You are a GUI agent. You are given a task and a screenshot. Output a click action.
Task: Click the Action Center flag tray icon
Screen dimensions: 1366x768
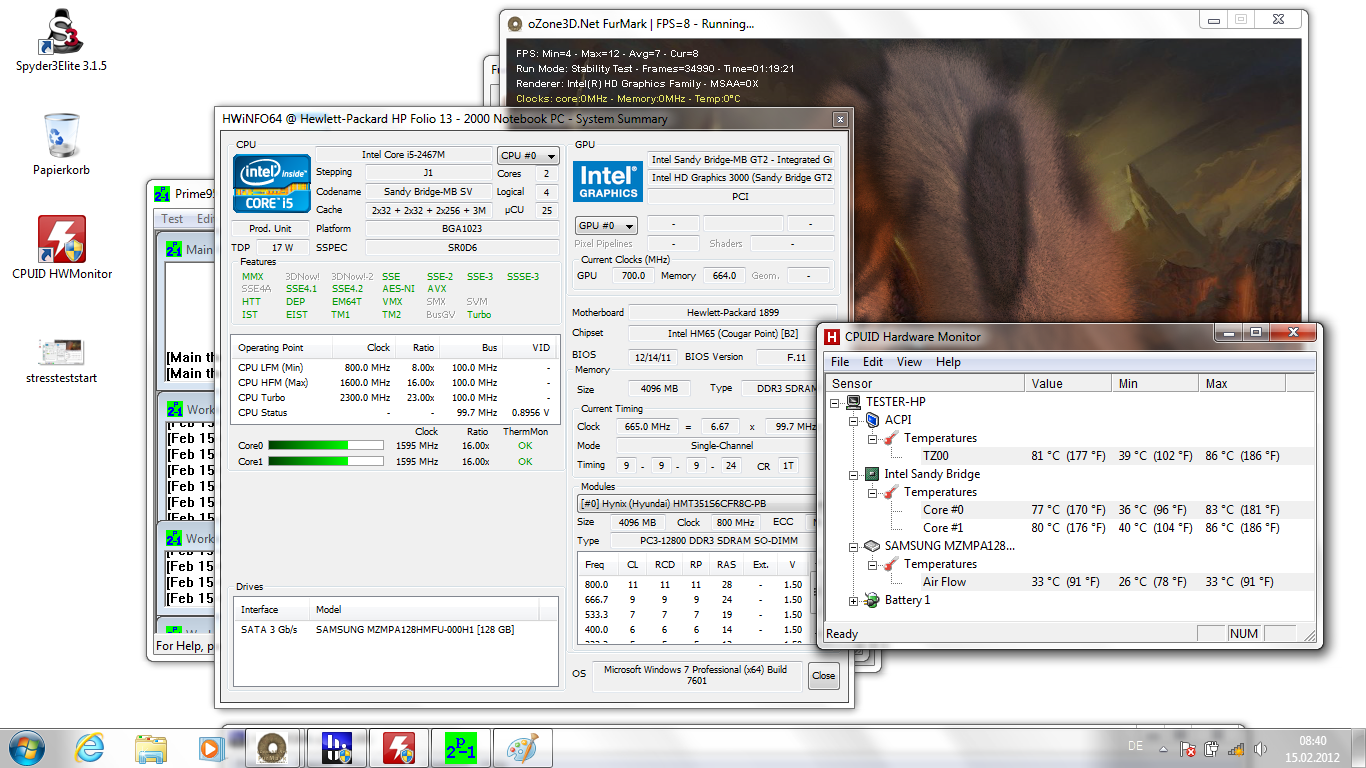(x=1188, y=748)
